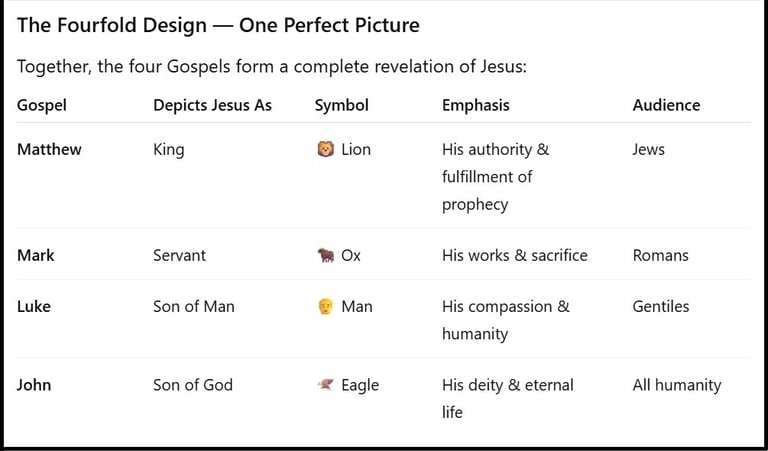Select the John row label
Screen dimensions: 768x451
pos(34,385)
